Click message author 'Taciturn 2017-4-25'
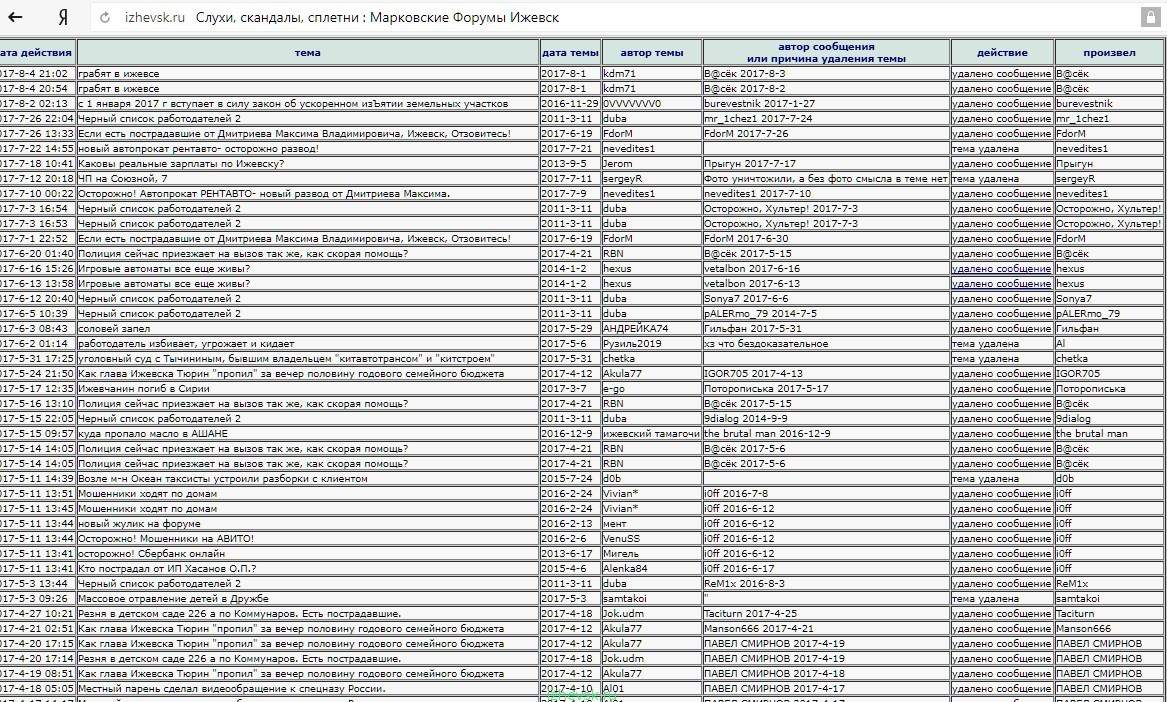 point(750,613)
